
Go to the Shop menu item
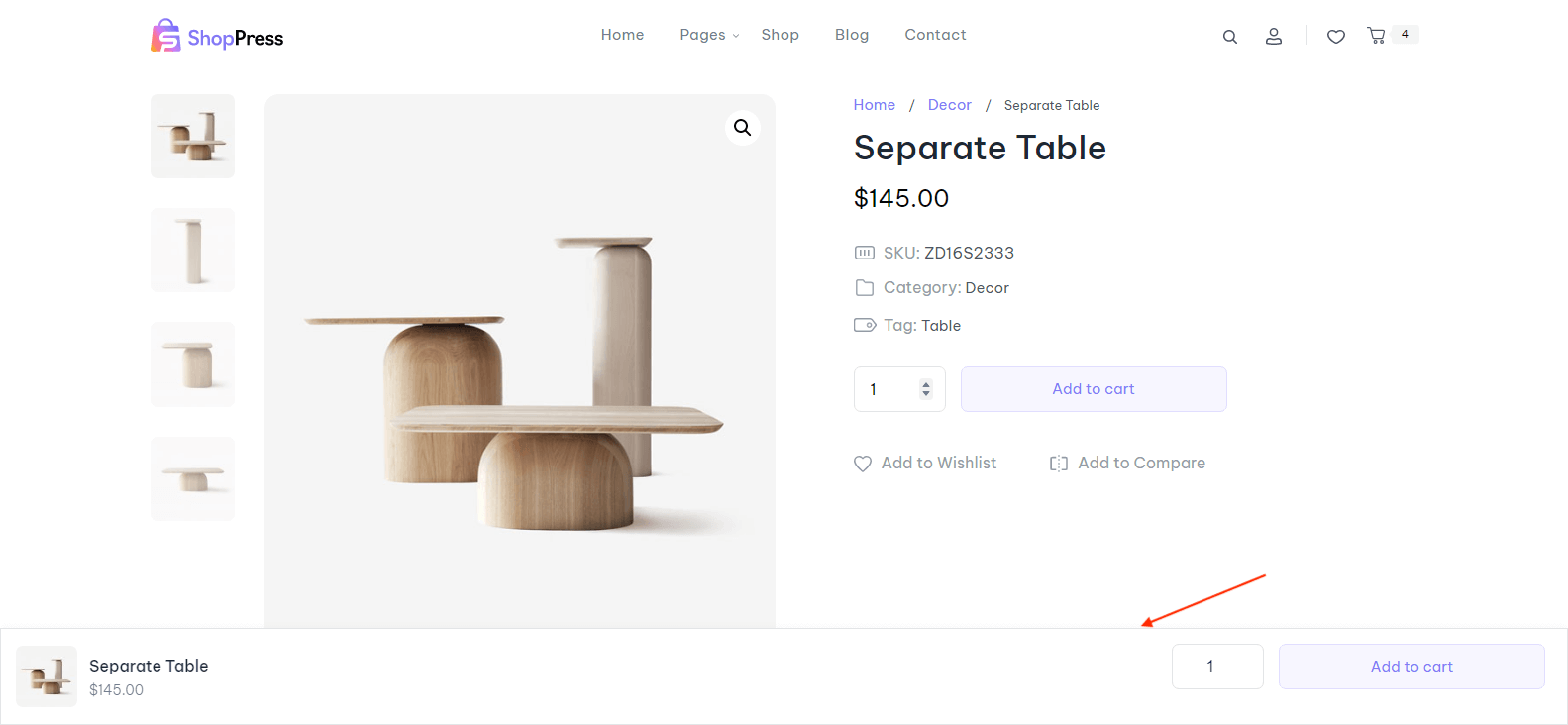point(780,35)
